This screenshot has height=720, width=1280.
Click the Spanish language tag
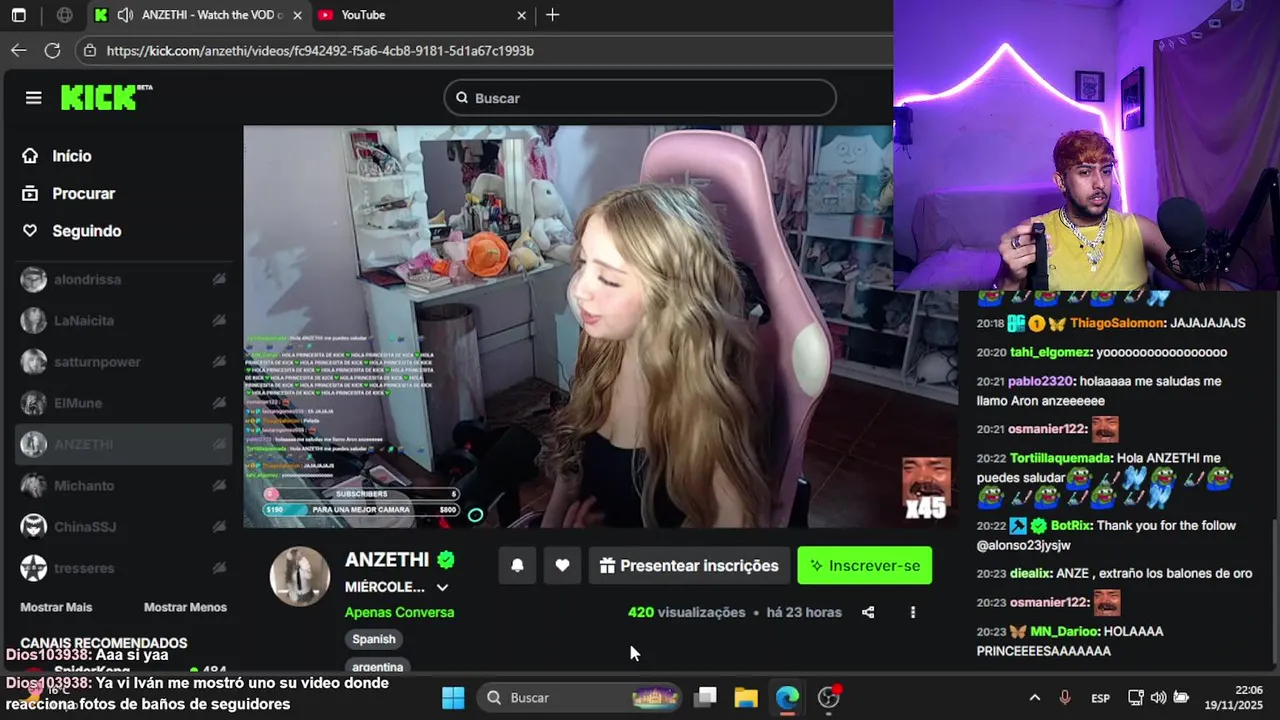coord(374,639)
